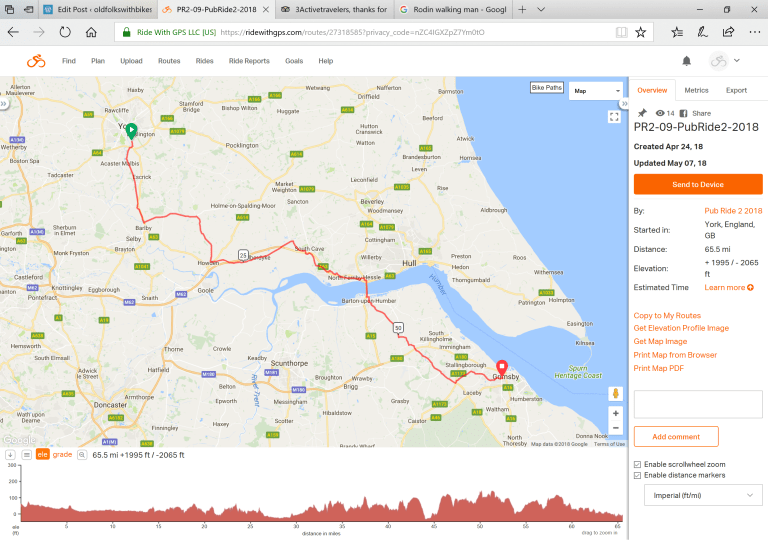Toggle the Bike Paths overlay
768x540 pixels.
pos(546,90)
